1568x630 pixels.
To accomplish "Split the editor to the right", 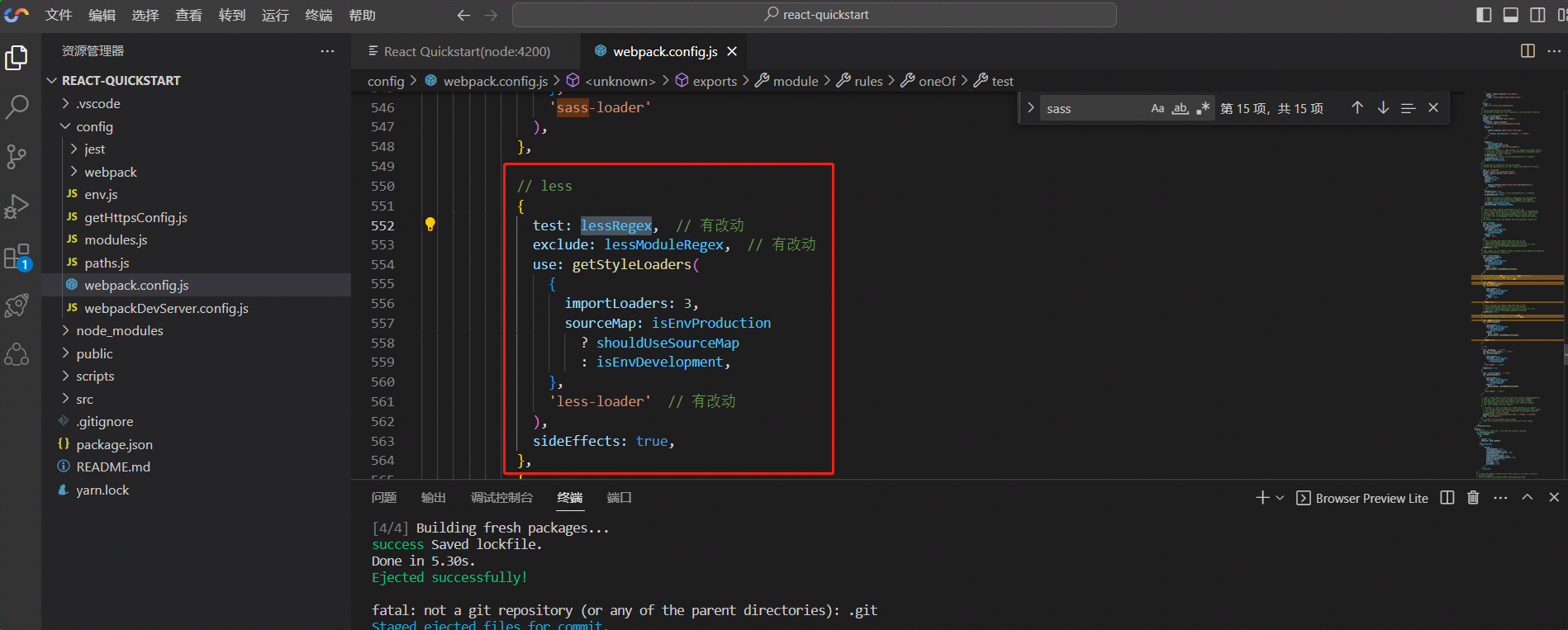I will (x=1528, y=51).
